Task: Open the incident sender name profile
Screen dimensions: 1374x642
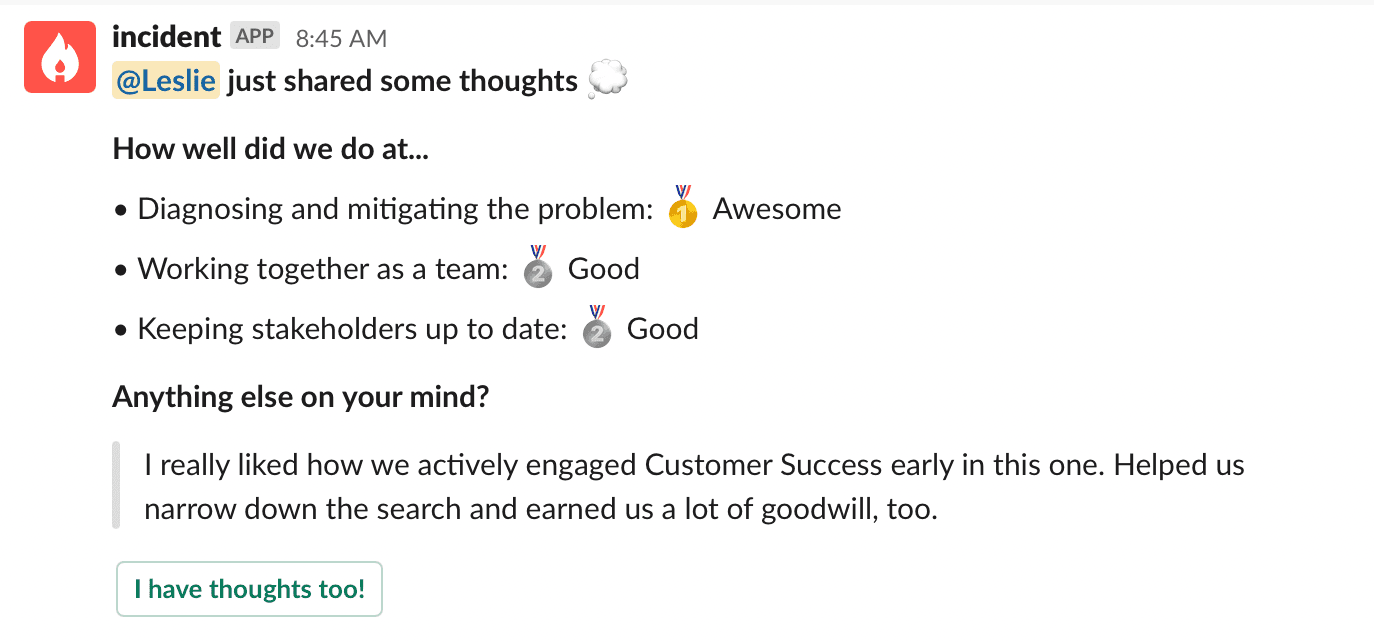Action: click(x=166, y=37)
